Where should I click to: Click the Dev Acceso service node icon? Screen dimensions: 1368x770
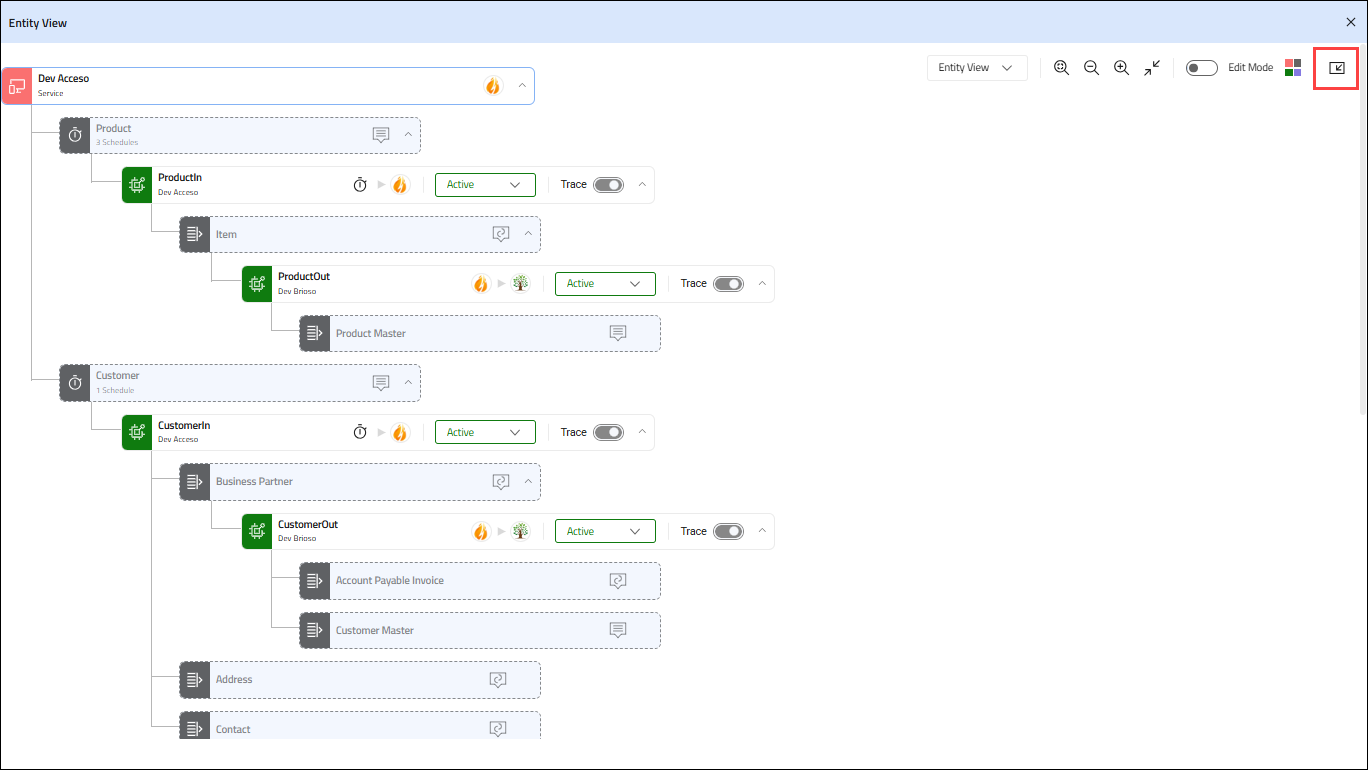(17, 86)
